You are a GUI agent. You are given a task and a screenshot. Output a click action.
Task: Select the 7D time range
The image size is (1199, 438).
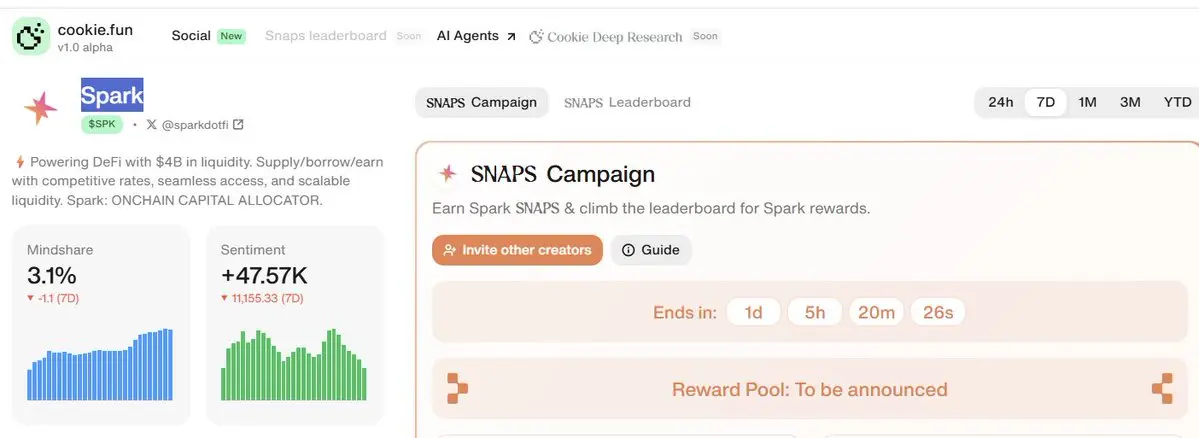tap(1045, 102)
